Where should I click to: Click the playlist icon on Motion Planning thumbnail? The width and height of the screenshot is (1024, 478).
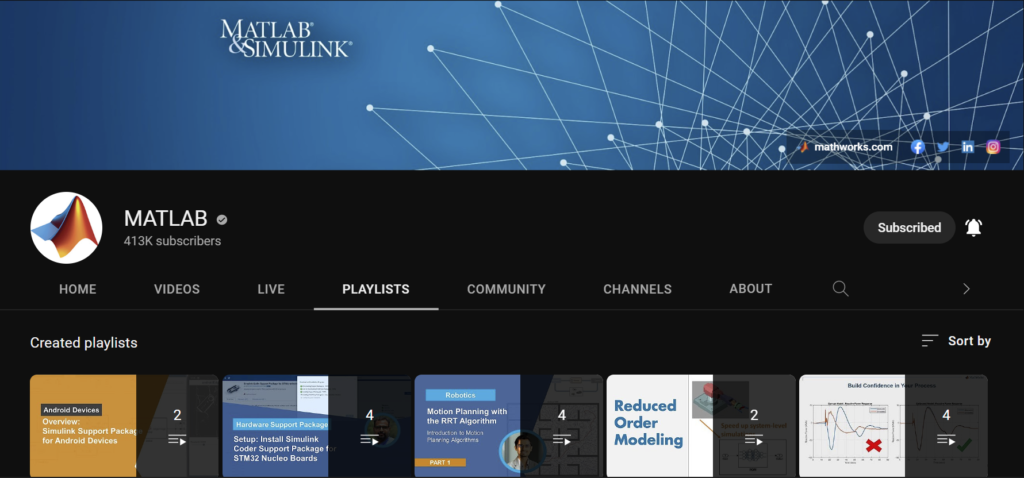click(562, 439)
